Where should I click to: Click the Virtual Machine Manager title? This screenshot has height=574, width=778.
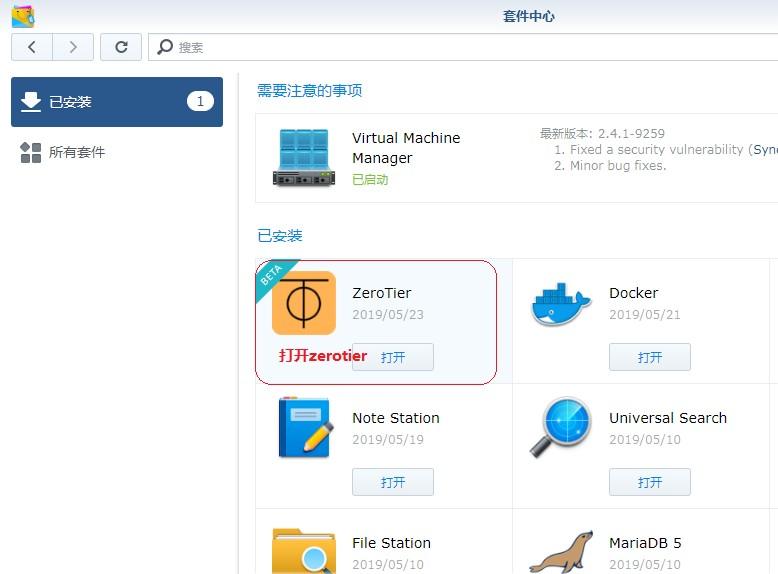click(x=406, y=148)
